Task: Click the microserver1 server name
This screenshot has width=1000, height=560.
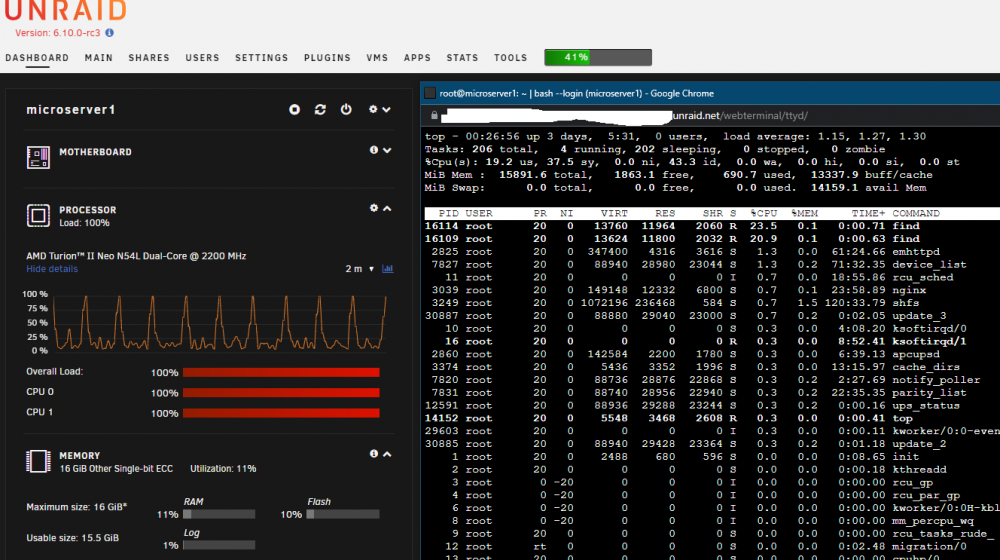Action: coord(71,110)
